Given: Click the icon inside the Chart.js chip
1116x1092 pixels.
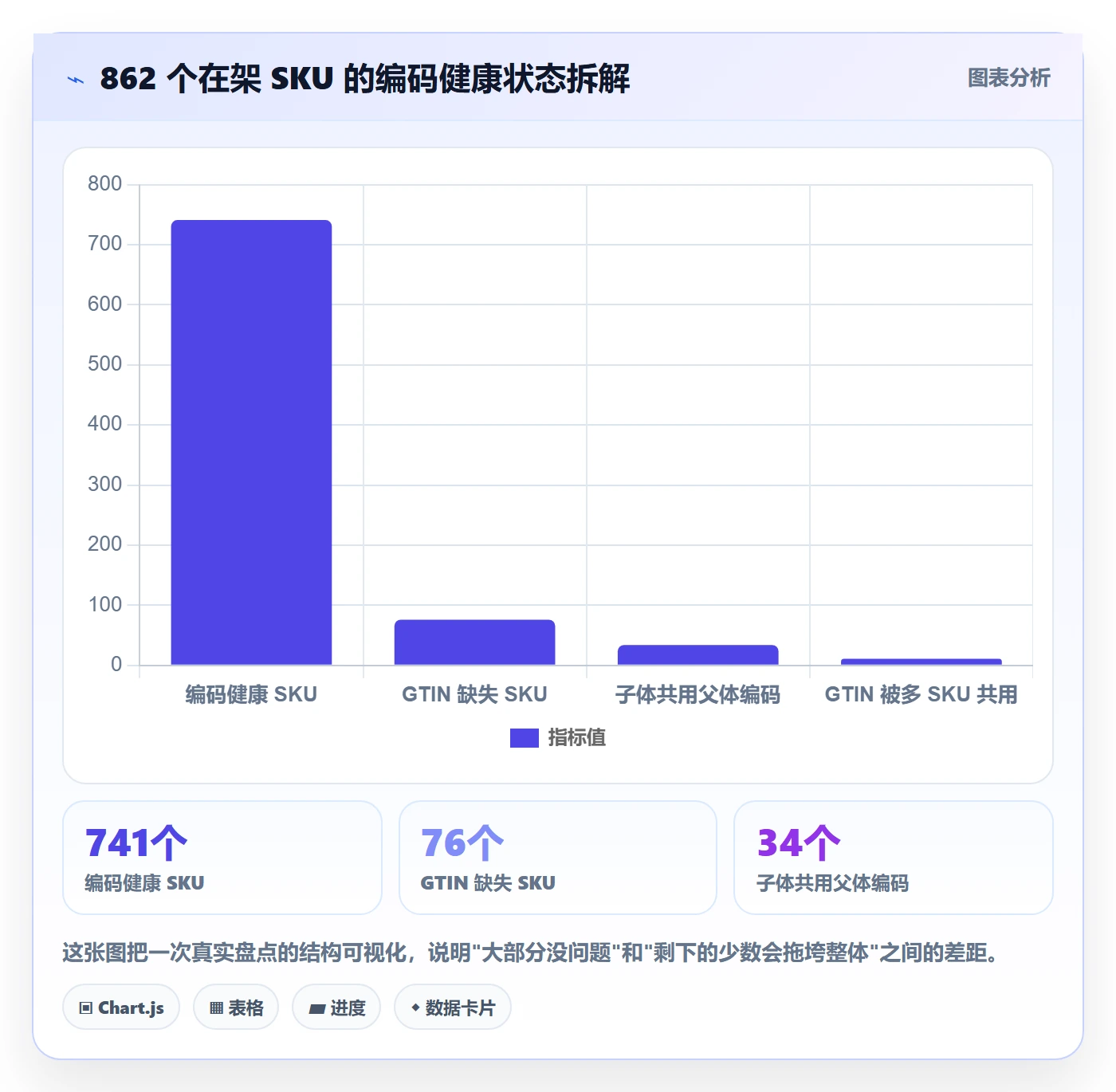Looking at the screenshot, I should pos(86,1008).
